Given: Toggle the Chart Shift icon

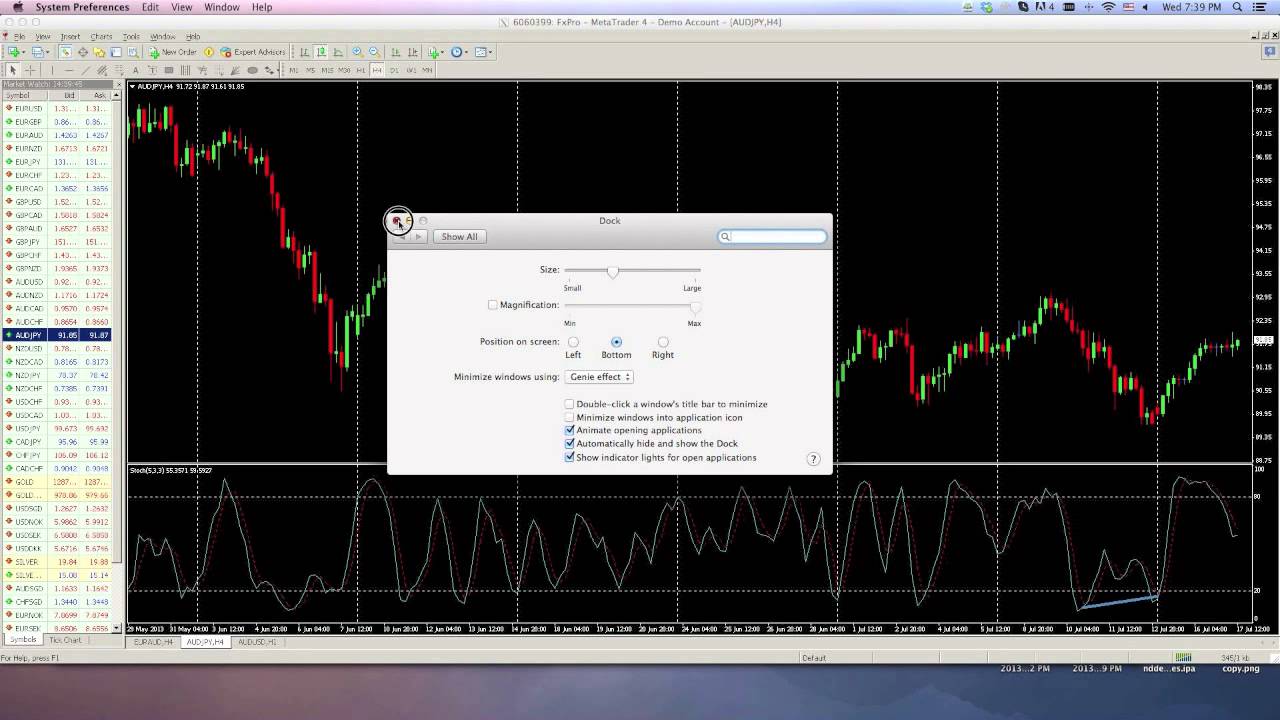Looking at the screenshot, I should tap(413, 52).
